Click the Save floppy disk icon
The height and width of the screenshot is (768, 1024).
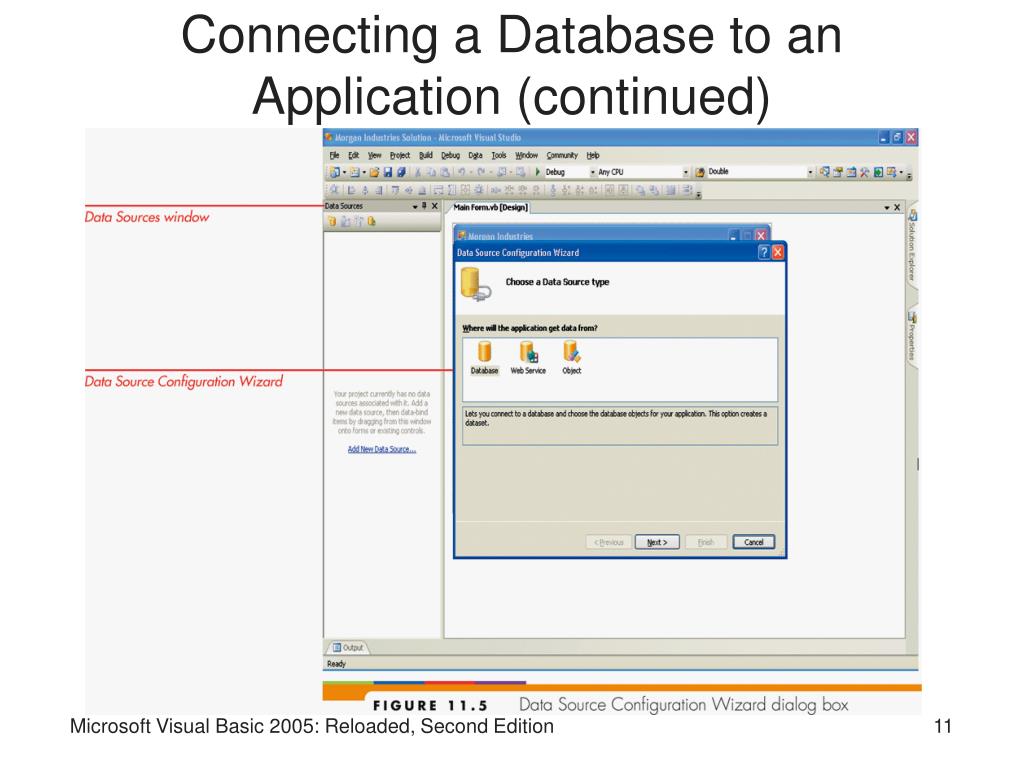pyautogui.click(x=388, y=172)
